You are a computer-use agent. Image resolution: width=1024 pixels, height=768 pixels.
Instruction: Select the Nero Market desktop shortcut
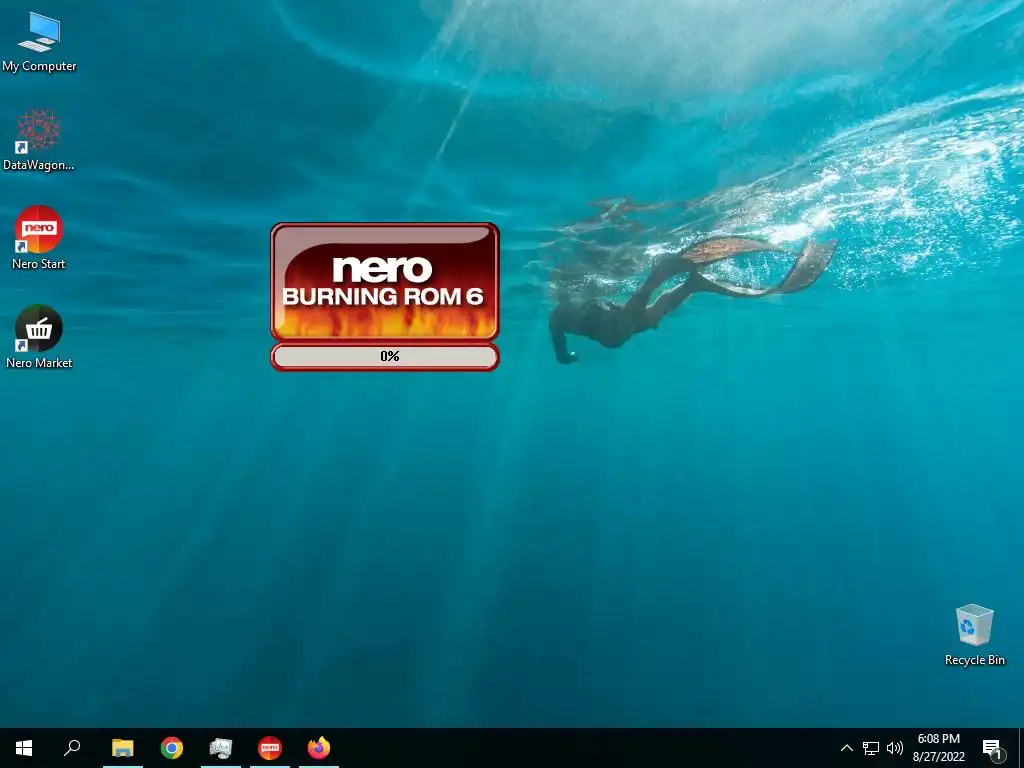[39, 338]
